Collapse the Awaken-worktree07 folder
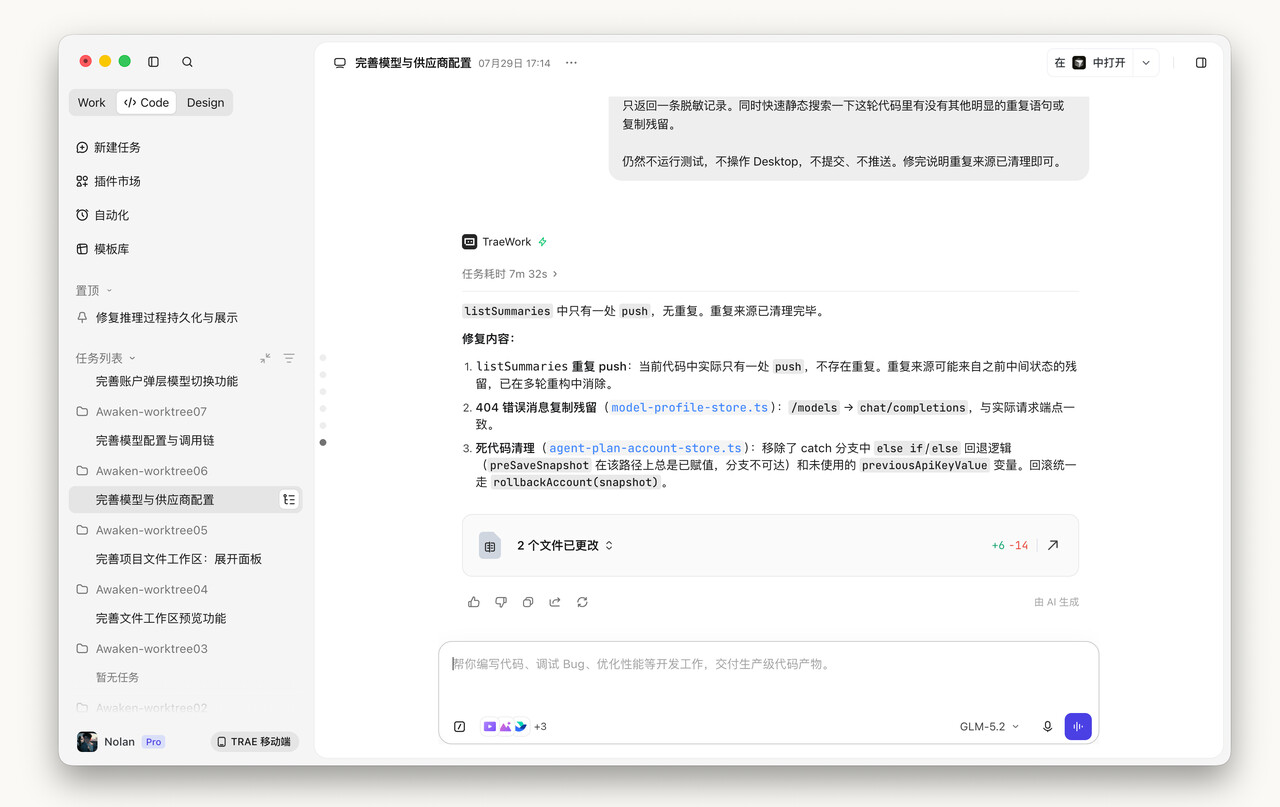Viewport: 1280px width, 807px height. click(141, 412)
